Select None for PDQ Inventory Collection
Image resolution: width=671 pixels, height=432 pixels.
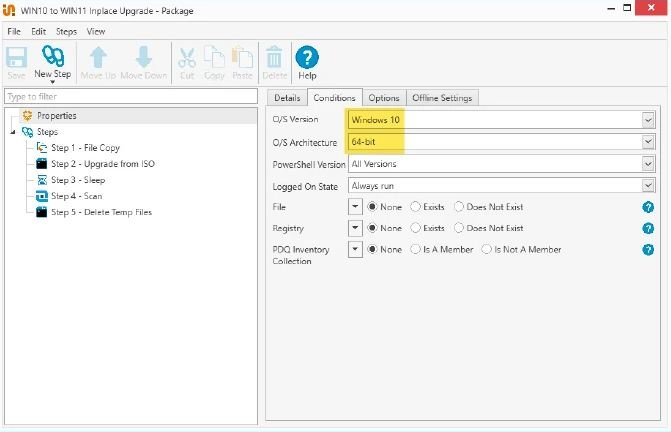pyautogui.click(x=385, y=249)
